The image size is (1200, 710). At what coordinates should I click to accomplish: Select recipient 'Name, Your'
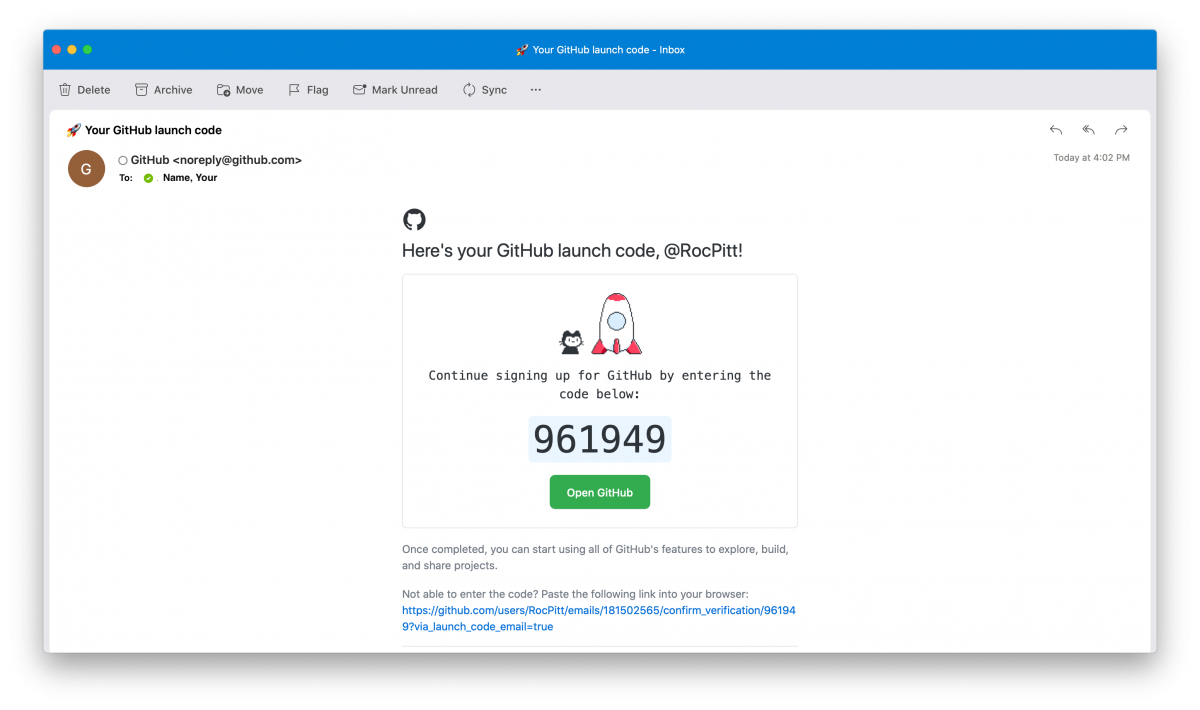[x=190, y=178]
